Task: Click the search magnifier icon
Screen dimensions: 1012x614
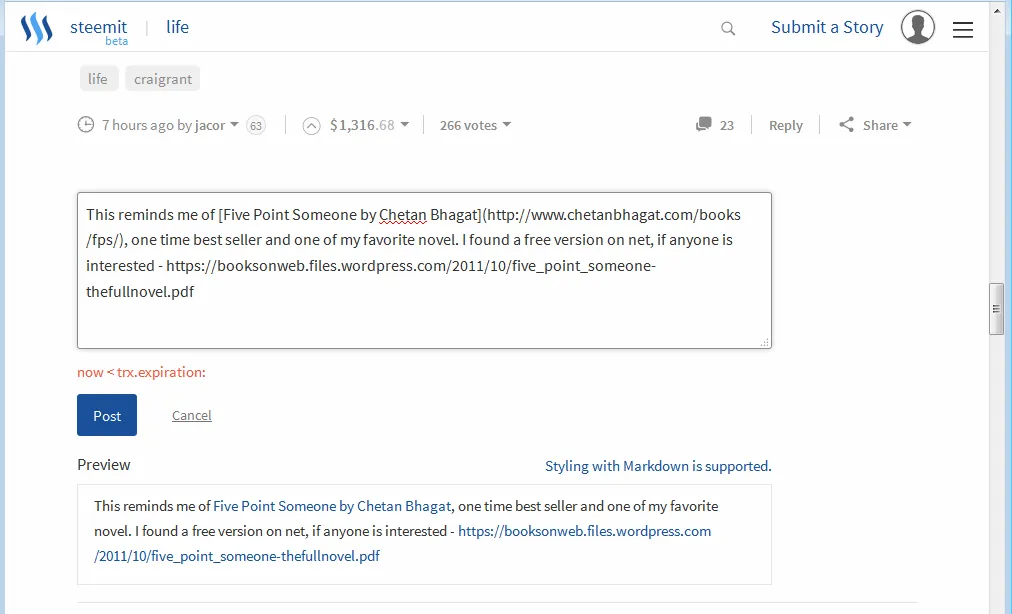Action: (x=728, y=28)
